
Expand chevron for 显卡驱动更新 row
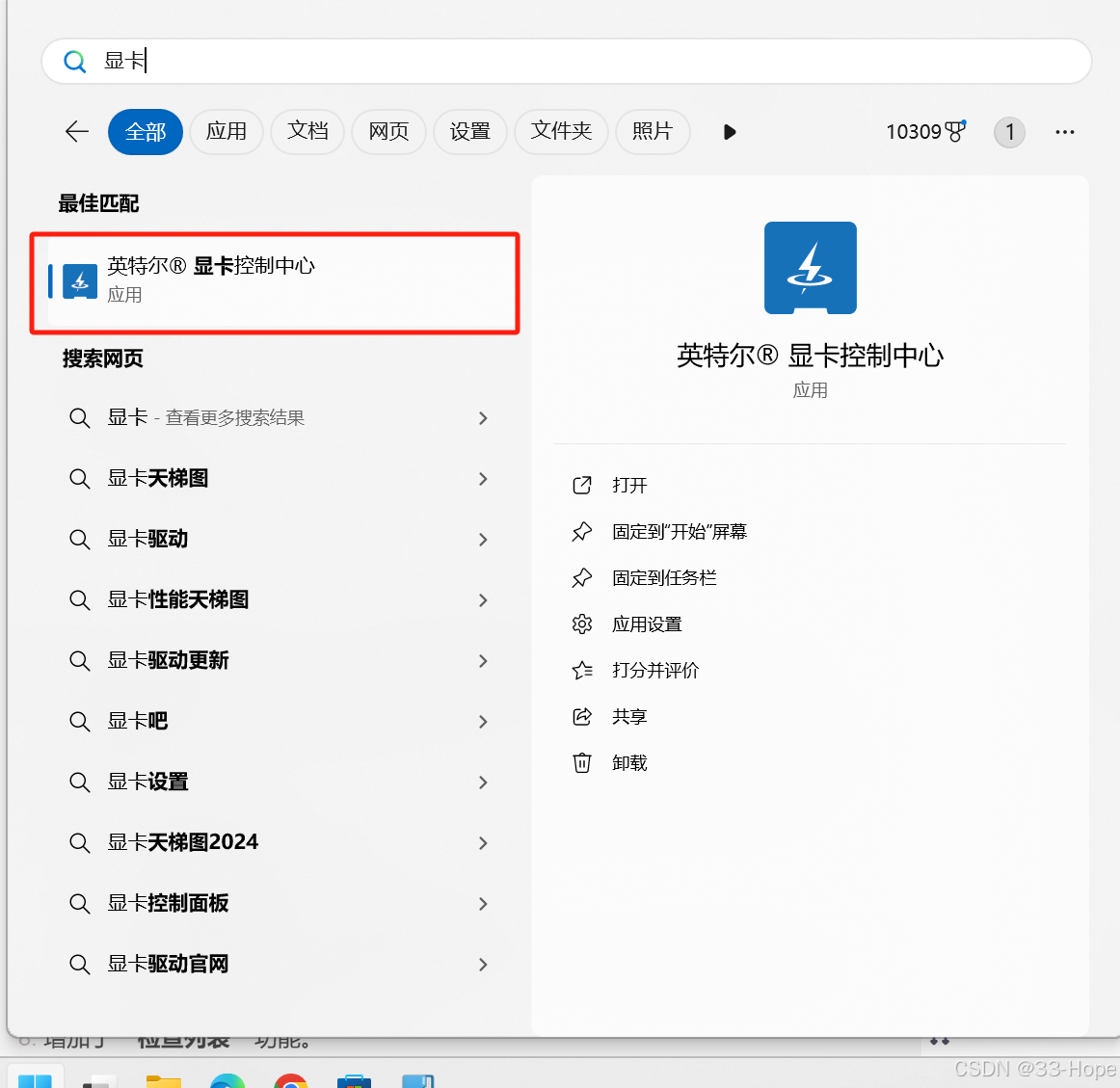click(484, 661)
